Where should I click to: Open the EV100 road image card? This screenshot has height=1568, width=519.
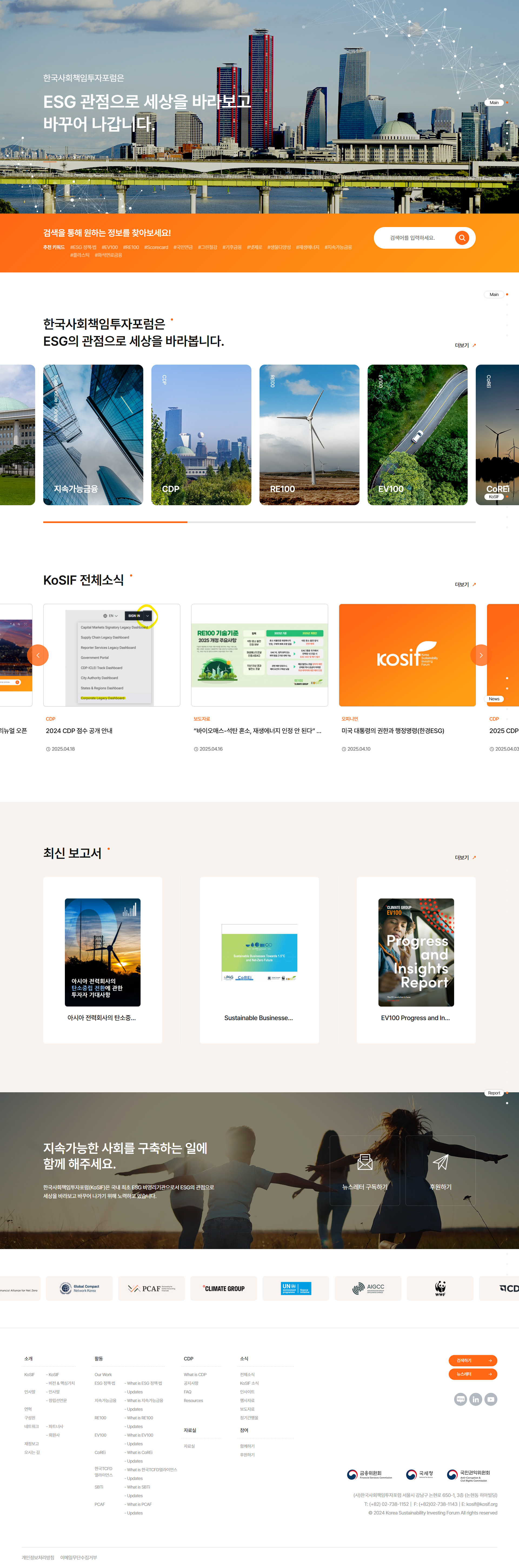click(417, 435)
